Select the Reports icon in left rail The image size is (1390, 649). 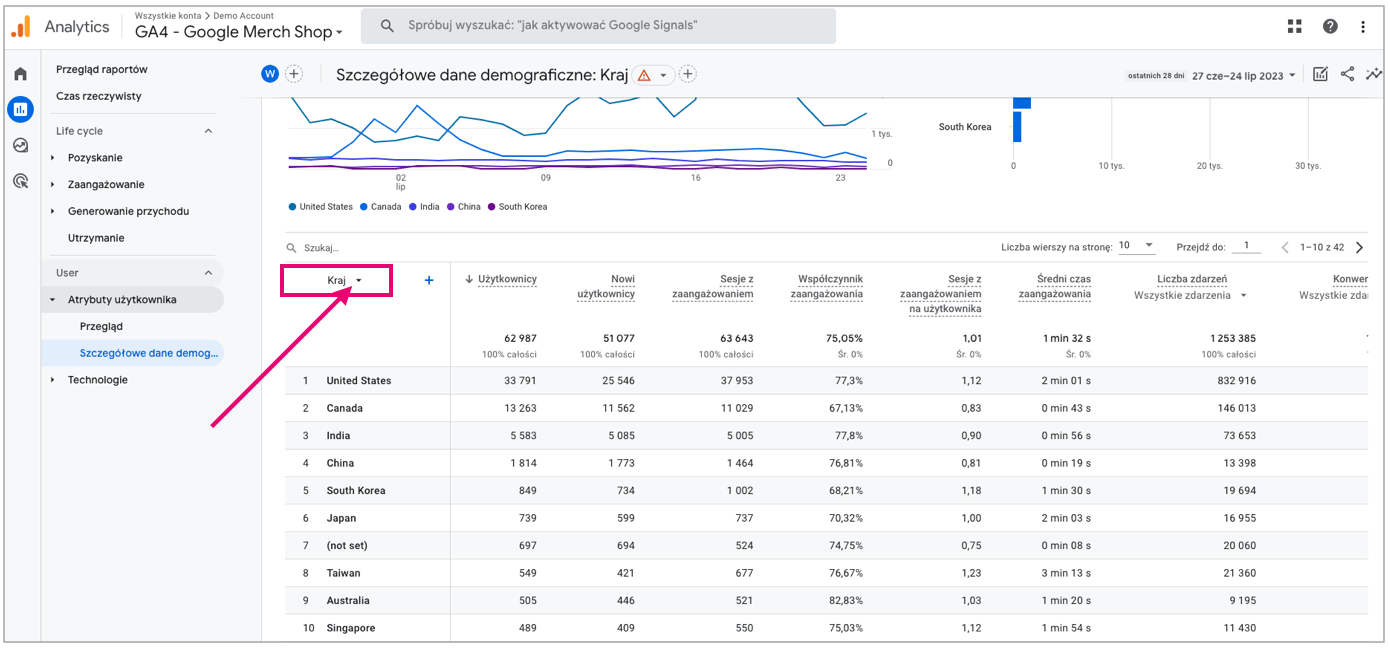pos(20,109)
